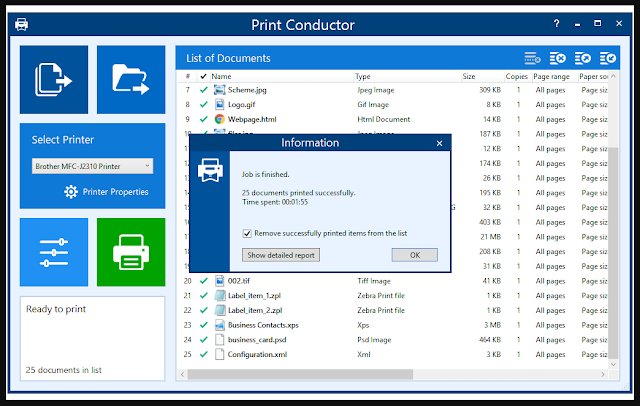Close the Information dialog with X
640x406 pixels.
click(x=439, y=143)
